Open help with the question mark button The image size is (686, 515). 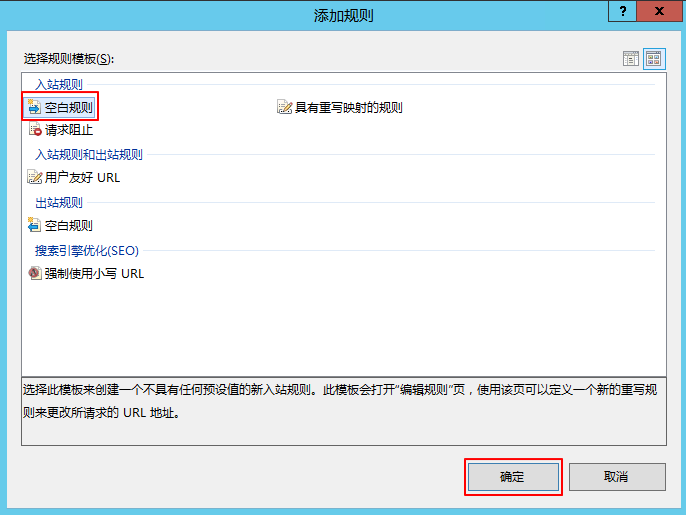624,10
